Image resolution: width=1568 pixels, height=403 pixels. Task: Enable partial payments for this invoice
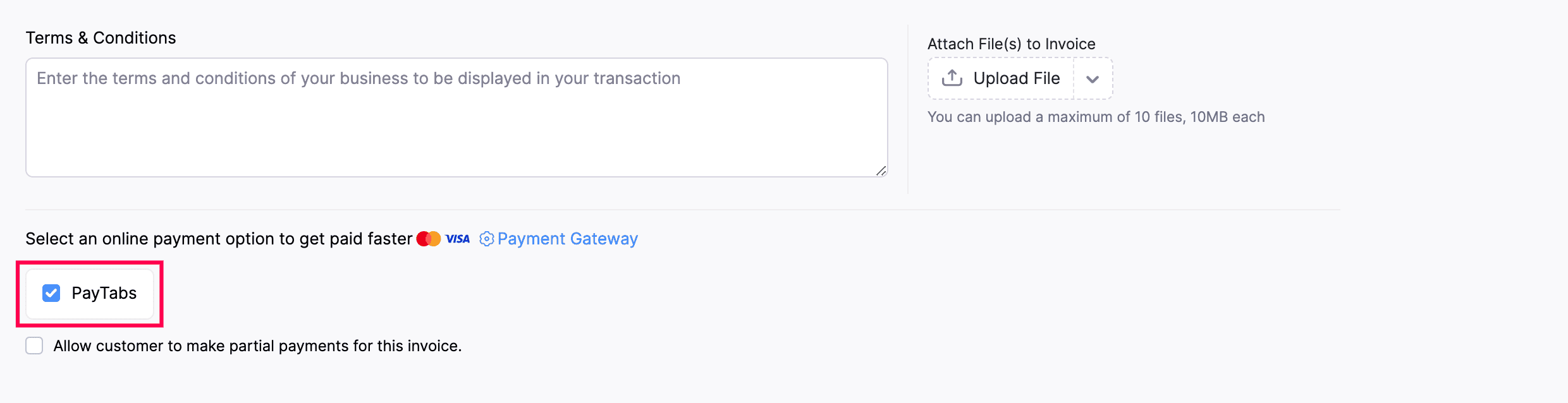click(x=34, y=346)
